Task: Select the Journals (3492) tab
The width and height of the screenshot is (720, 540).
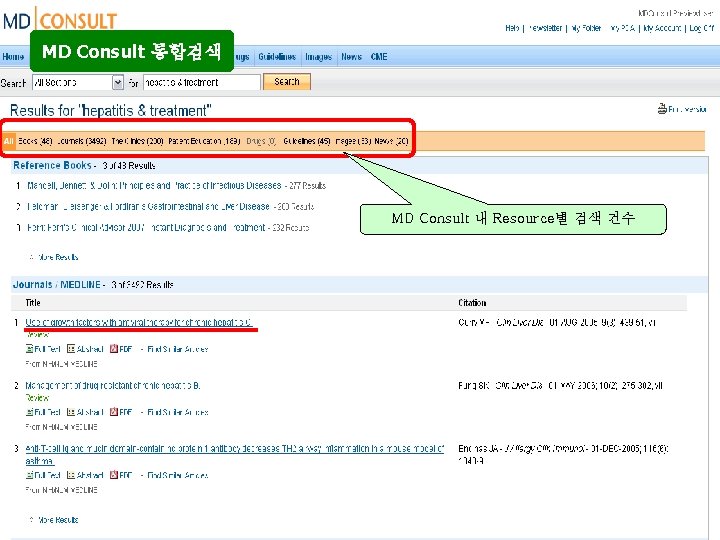Action: 82,141
